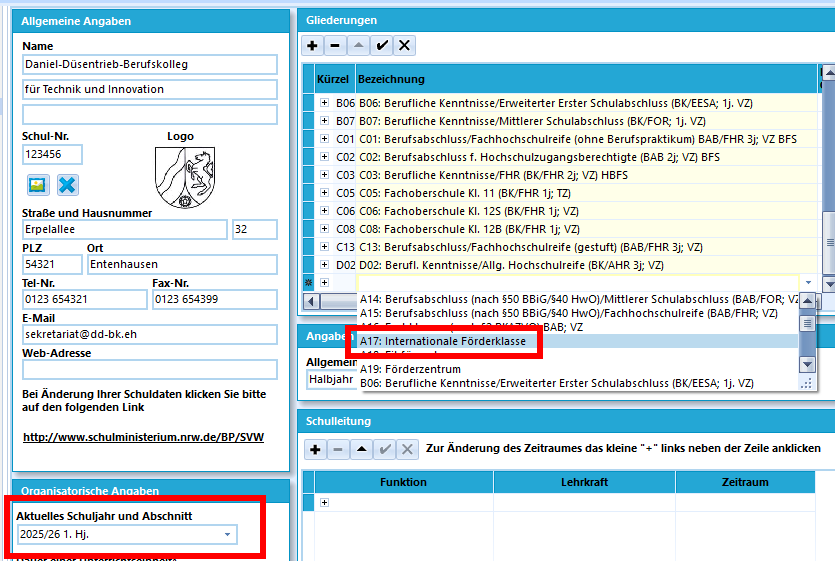
Task: Expand the B06 Gliederung row
Action: 324,103
